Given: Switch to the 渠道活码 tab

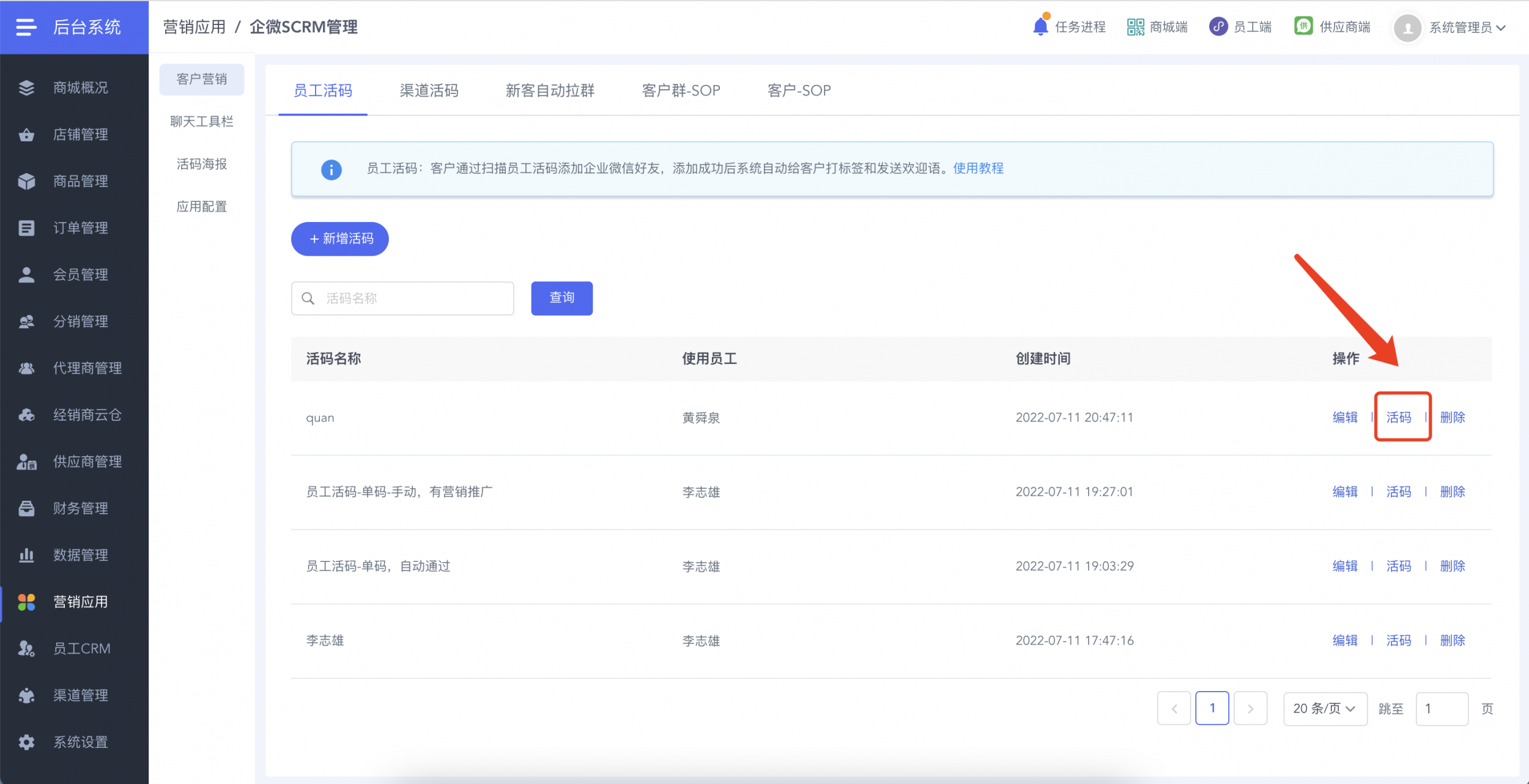Looking at the screenshot, I should click(x=429, y=91).
